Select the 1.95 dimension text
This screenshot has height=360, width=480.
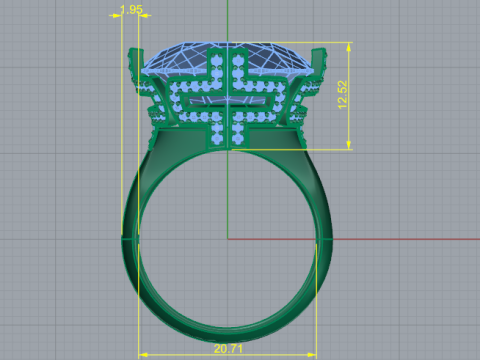(x=131, y=10)
